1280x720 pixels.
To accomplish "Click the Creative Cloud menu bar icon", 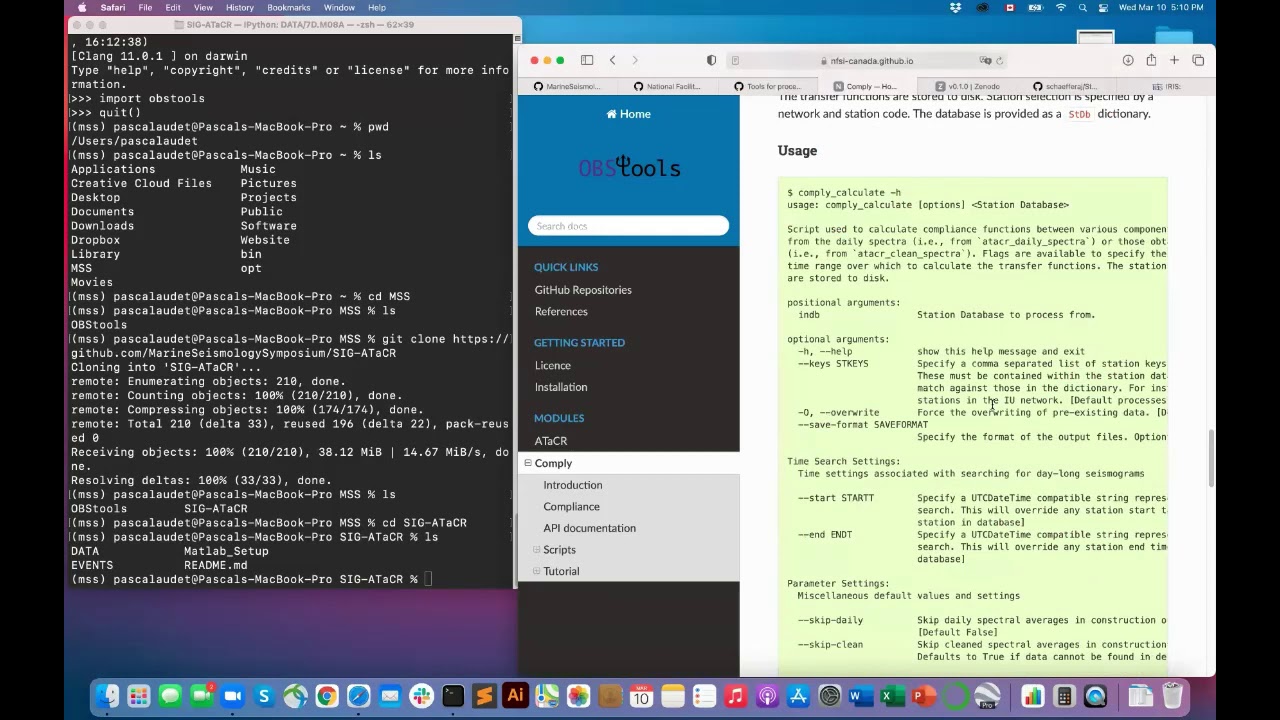I will [982, 7].
